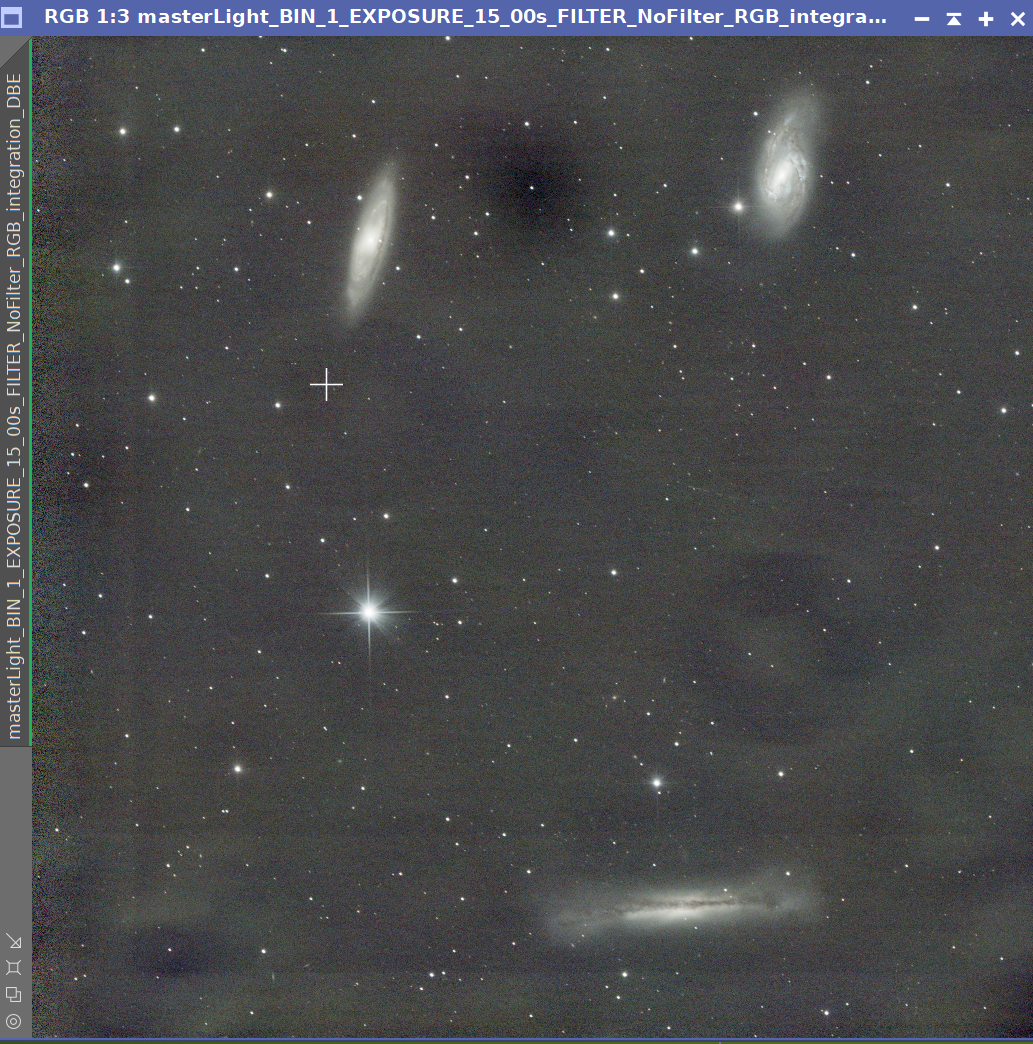
Task: Maximize the image window with plus button
Action: point(986,19)
